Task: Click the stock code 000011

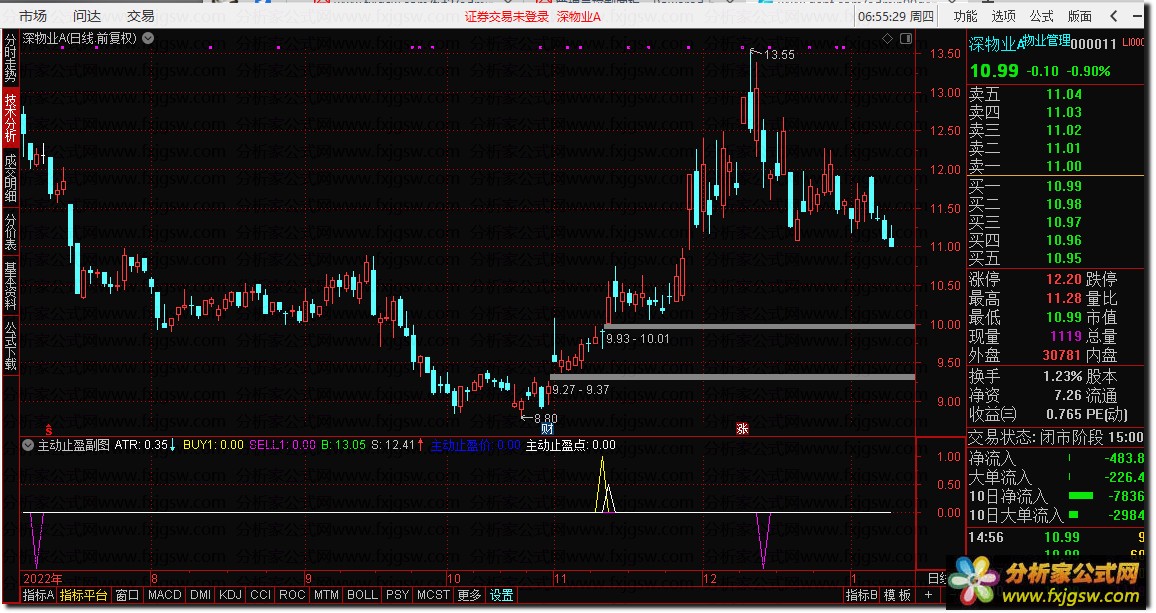Action: (x=1093, y=44)
